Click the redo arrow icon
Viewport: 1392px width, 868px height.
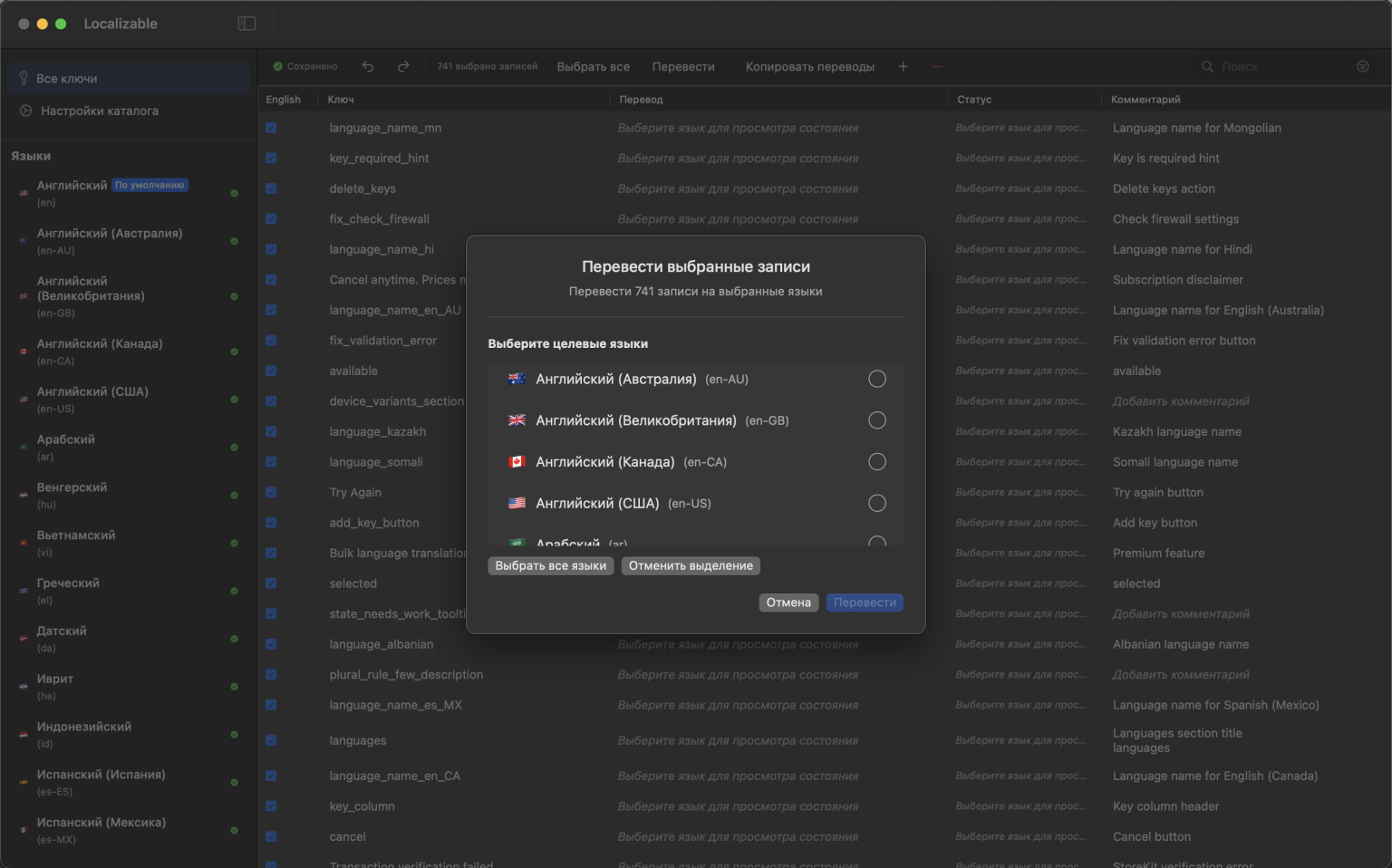403,66
